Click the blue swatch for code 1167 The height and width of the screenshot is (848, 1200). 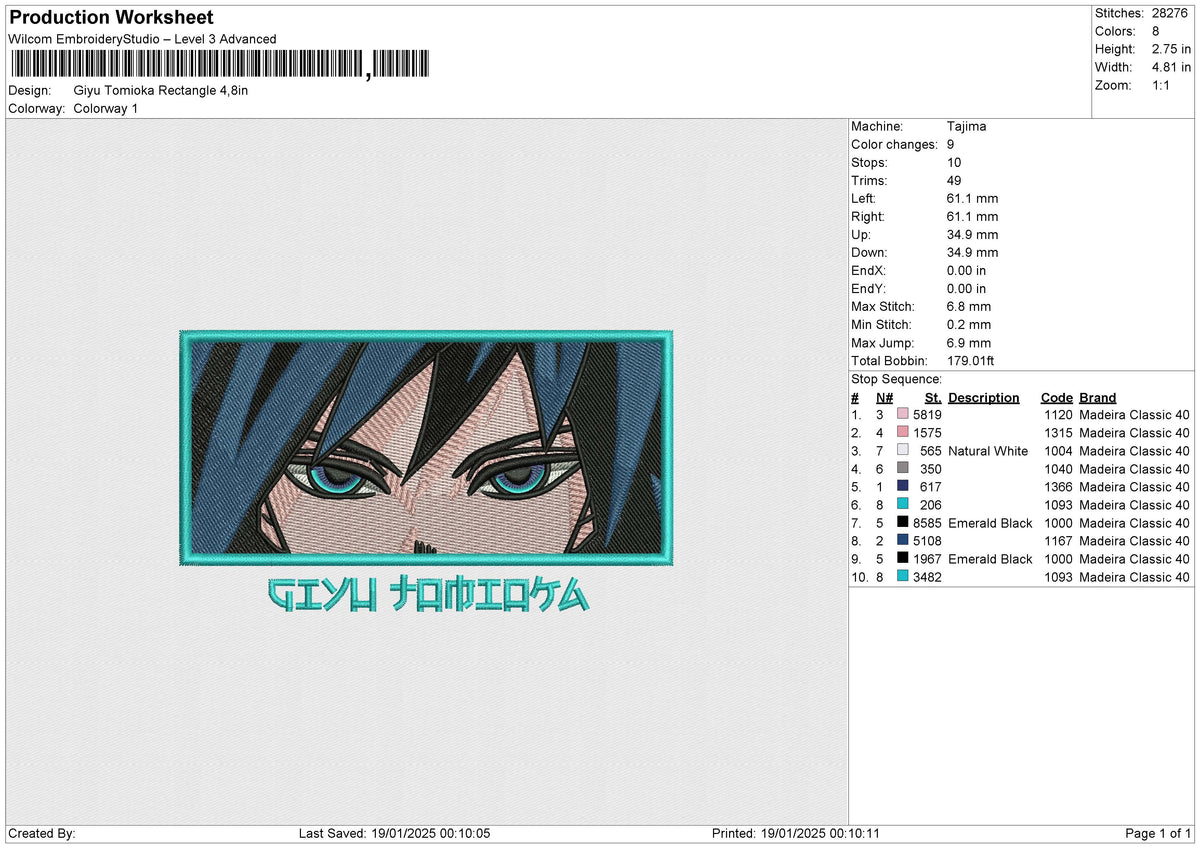(x=903, y=541)
